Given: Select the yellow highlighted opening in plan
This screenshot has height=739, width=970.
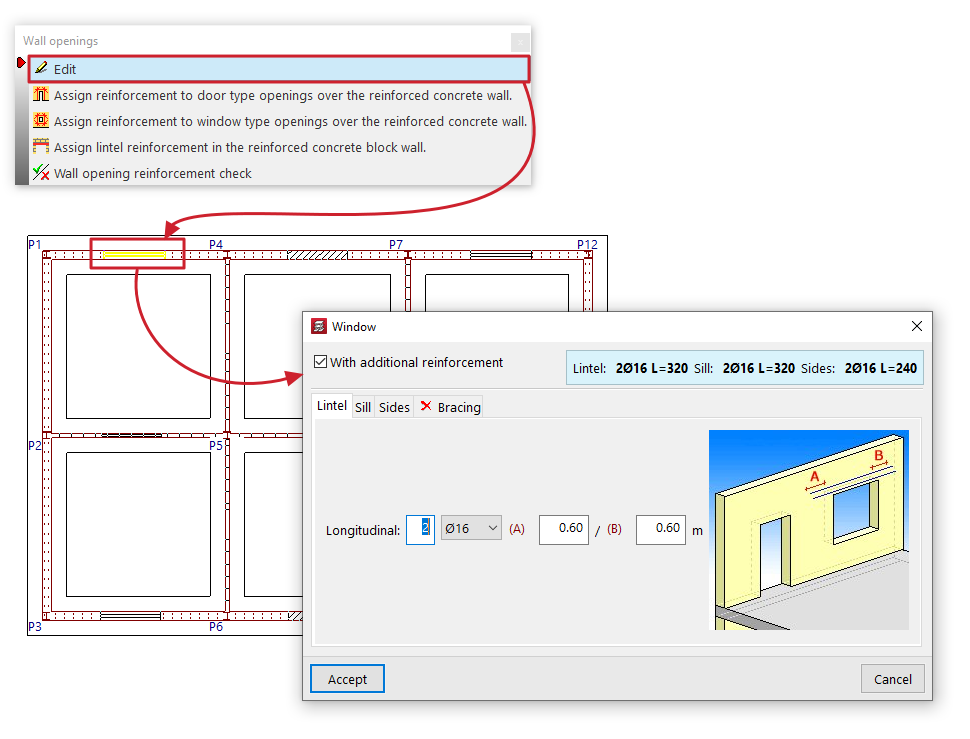Looking at the screenshot, I should [x=134, y=254].
